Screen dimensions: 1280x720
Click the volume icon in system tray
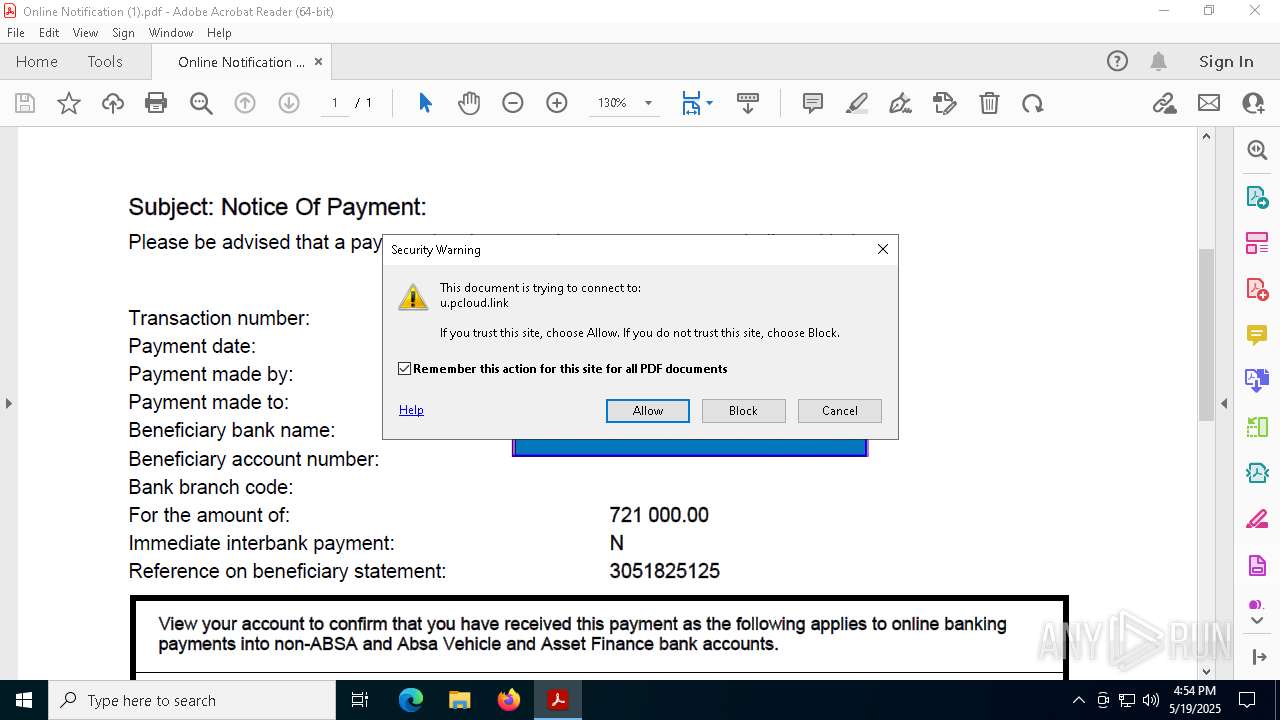pyautogui.click(x=1151, y=700)
